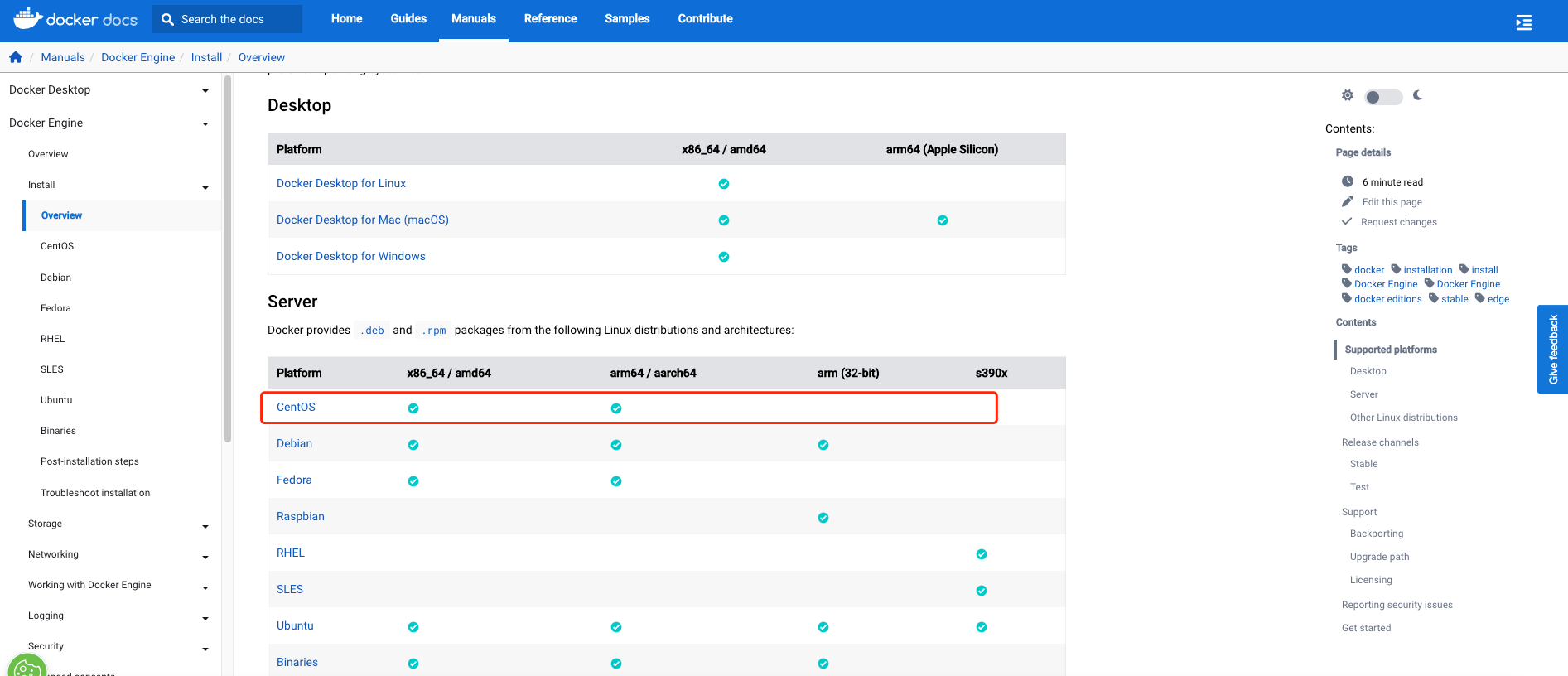Open the table of contents toggle icon
This screenshot has width=1568, height=676.
[1523, 22]
